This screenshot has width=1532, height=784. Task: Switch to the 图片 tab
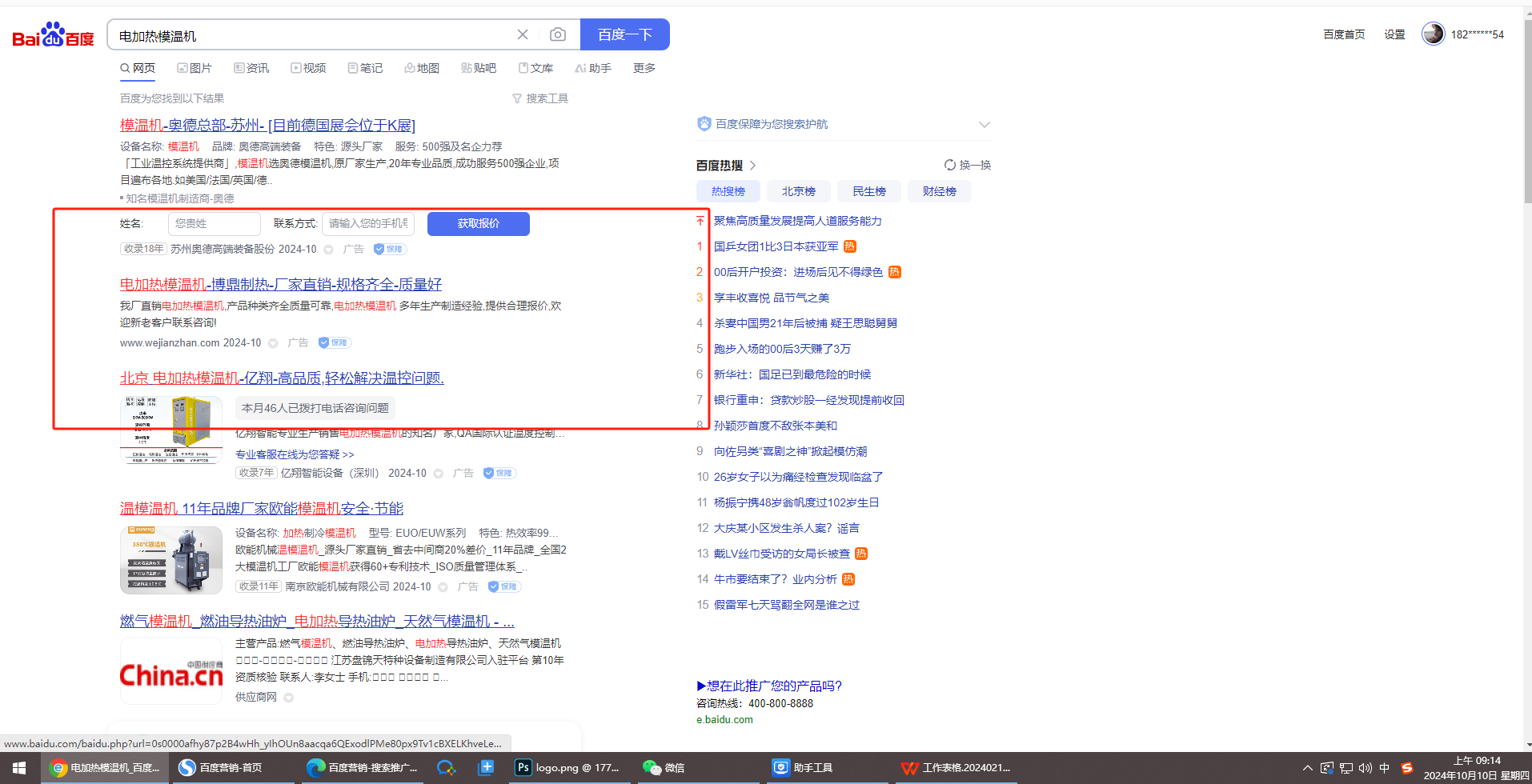195,68
